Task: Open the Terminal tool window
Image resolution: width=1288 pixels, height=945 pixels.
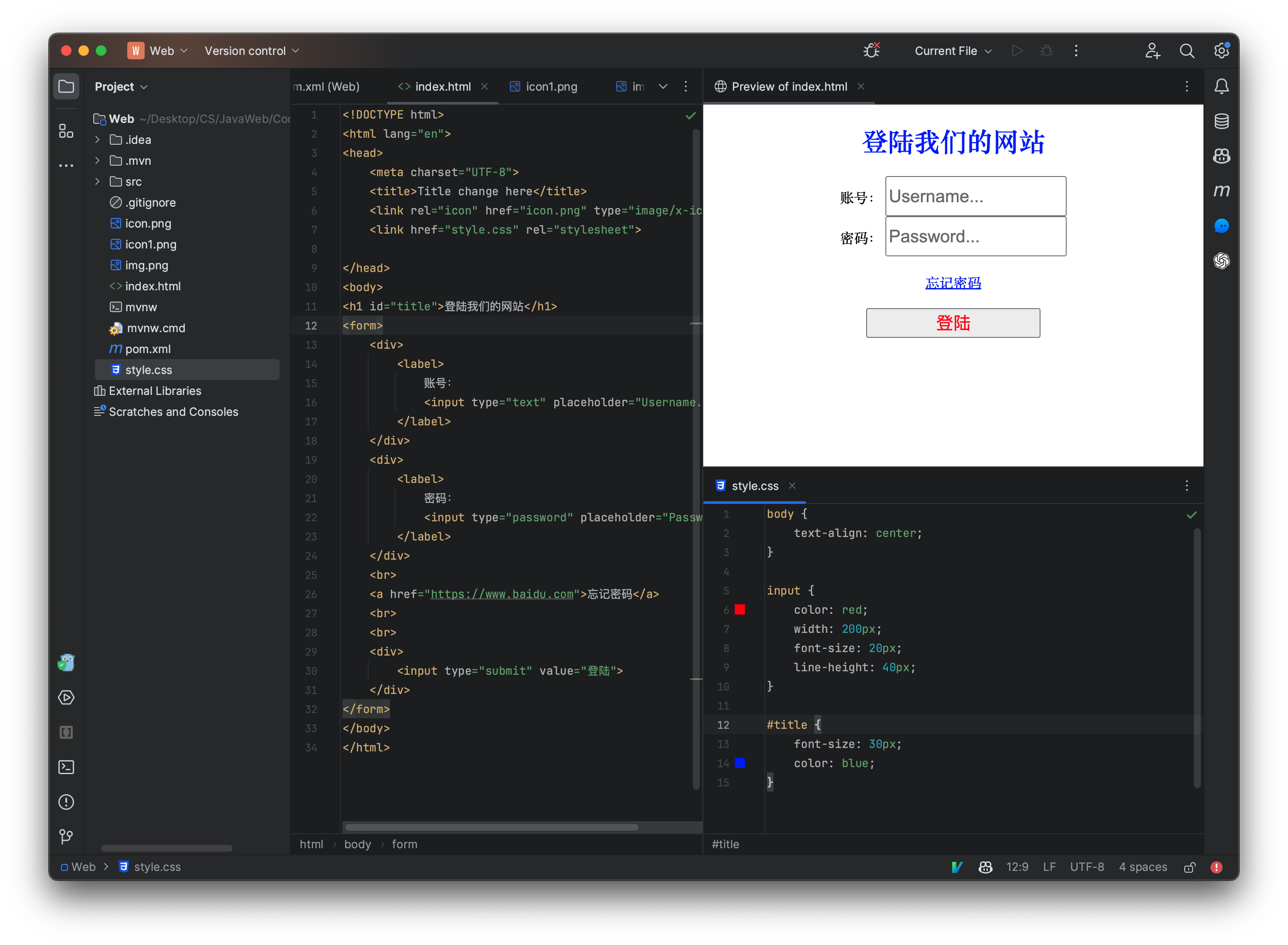Action: (66, 767)
